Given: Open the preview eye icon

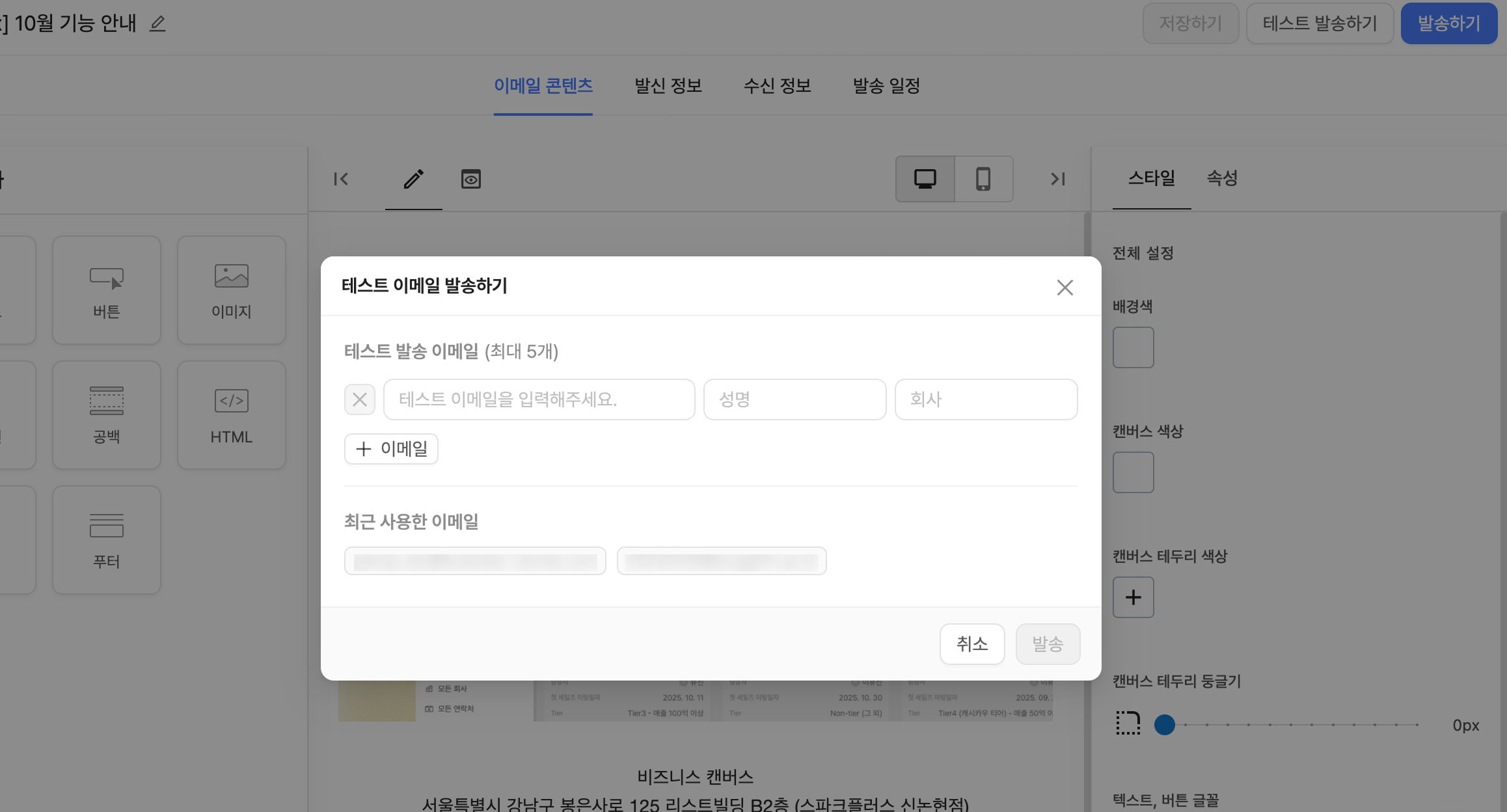Looking at the screenshot, I should tap(470, 179).
